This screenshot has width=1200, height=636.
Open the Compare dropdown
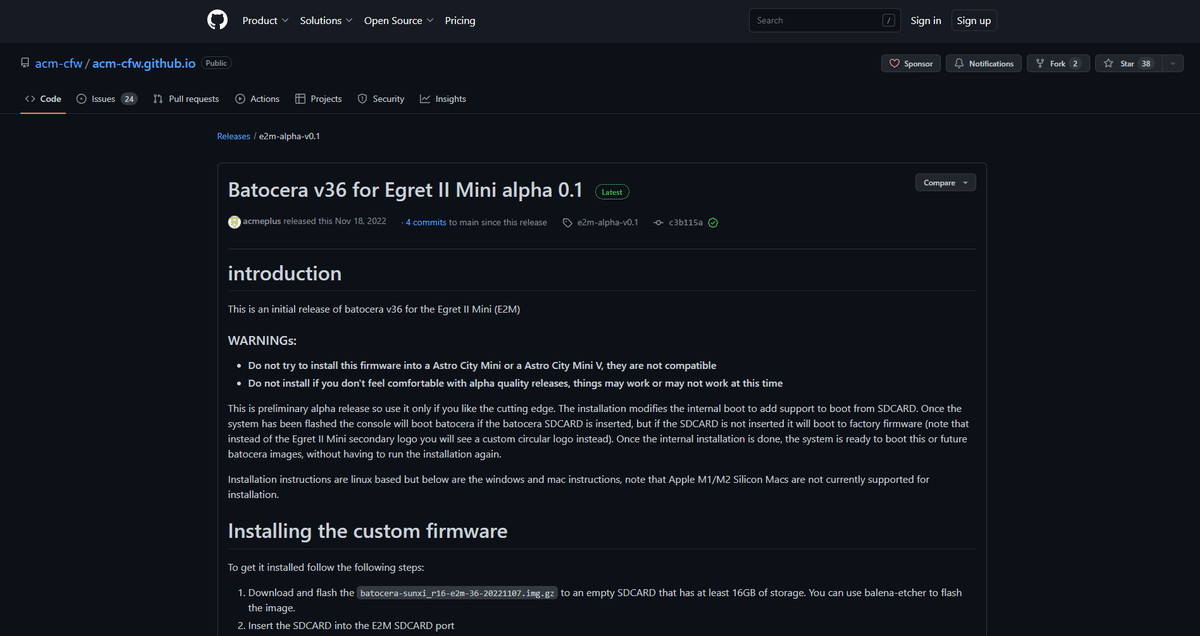point(945,183)
